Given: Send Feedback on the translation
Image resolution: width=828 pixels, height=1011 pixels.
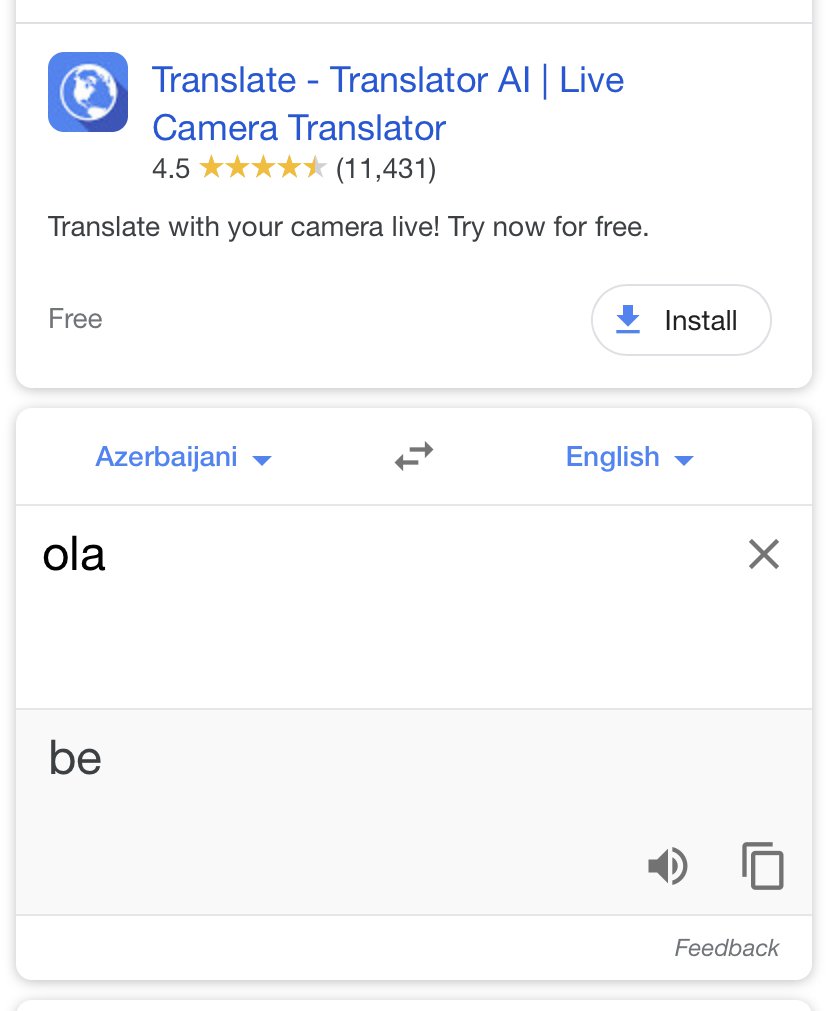Looking at the screenshot, I should 727,948.
